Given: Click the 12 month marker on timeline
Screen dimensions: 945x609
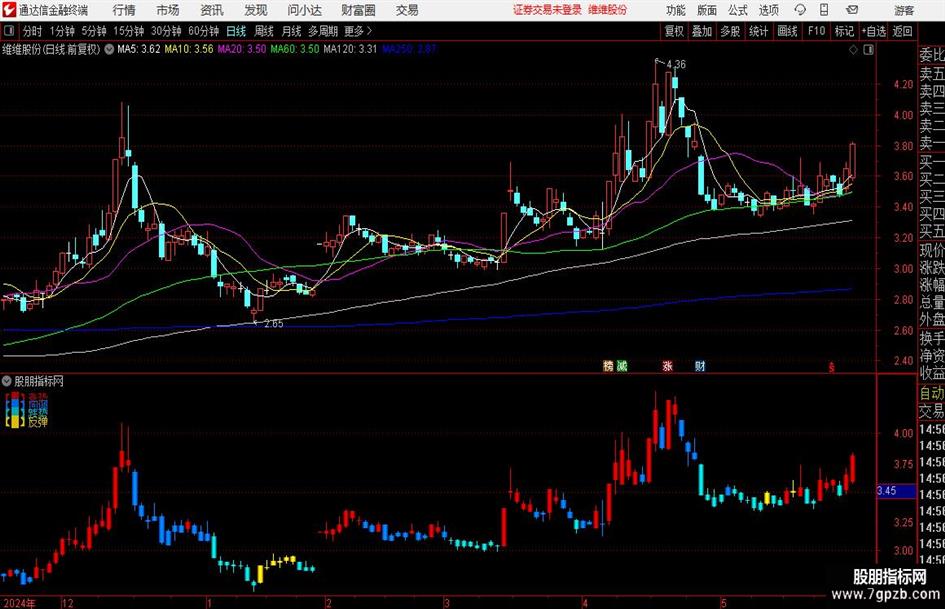Looking at the screenshot, I should [x=68, y=603].
